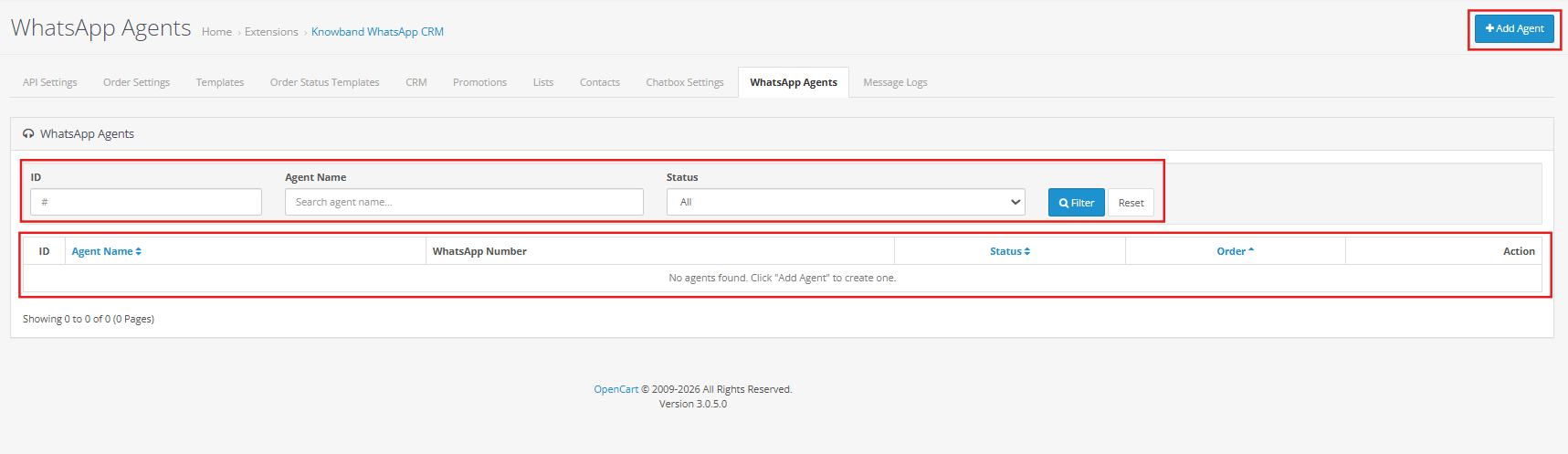The height and width of the screenshot is (454, 1568).
Task: Open the API Settings tab
Action: click(x=50, y=82)
